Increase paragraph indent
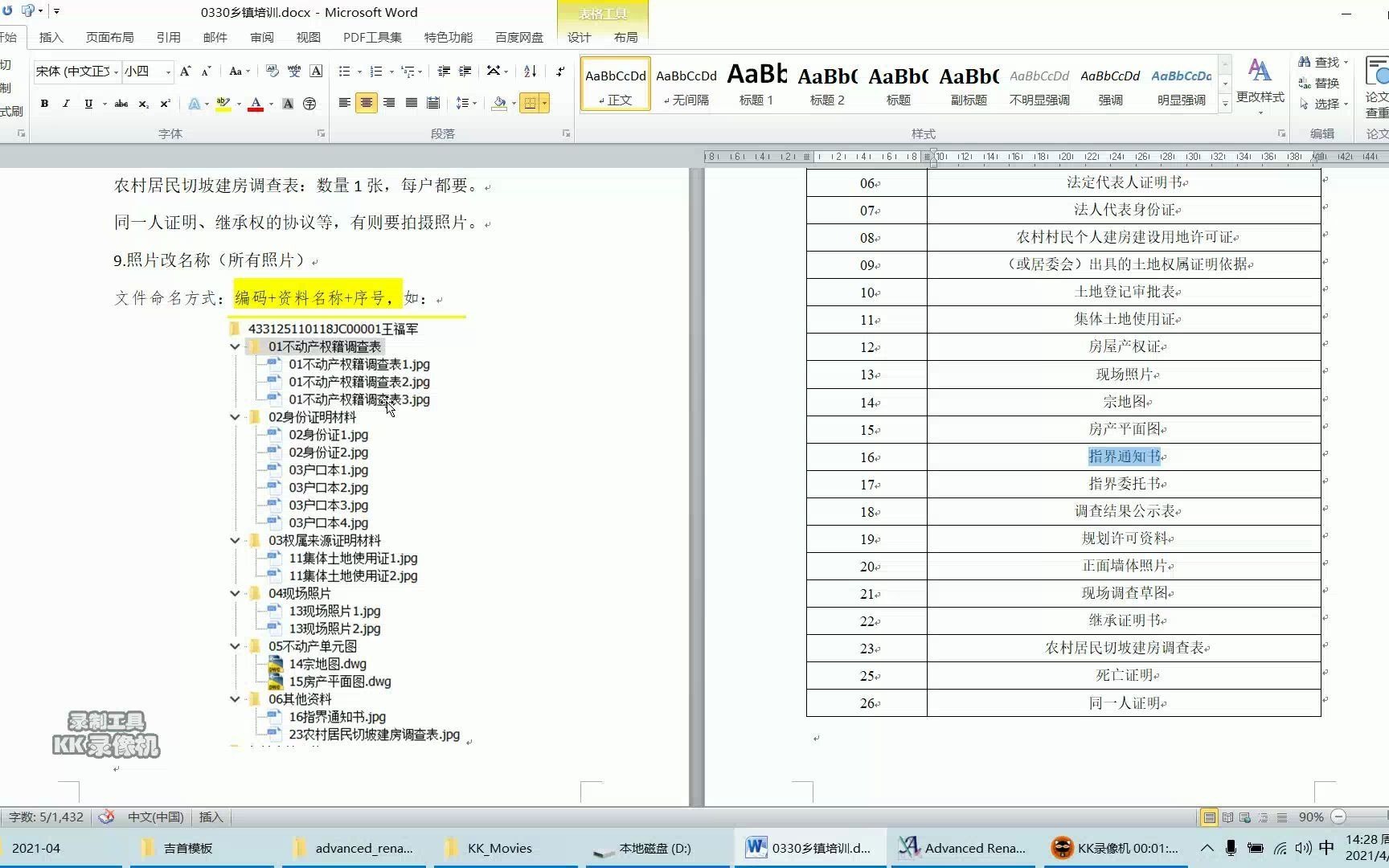The height and width of the screenshot is (868, 1389). [x=465, y=72]
